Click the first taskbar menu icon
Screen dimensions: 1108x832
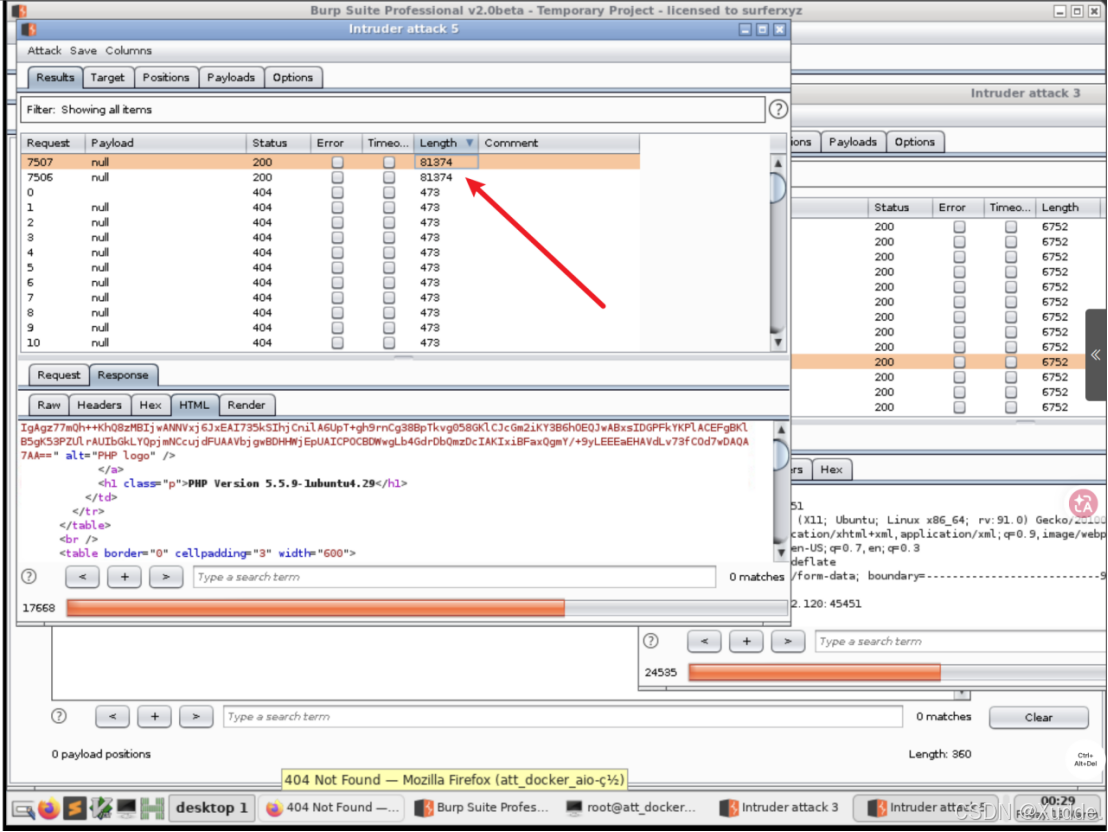click(x=23, y=809)
